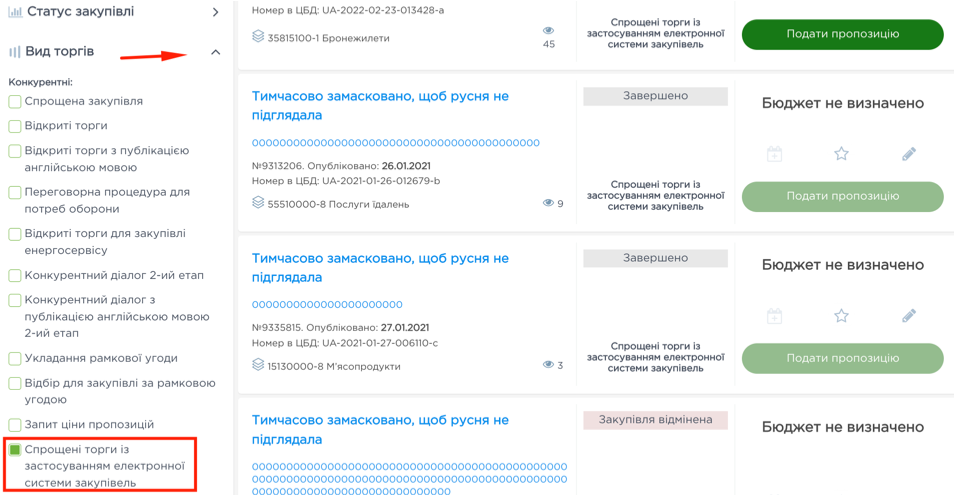Screen dimensions: 954x495
Task: Add the М'ясопродукти tender to favorites via star
Action: click(841, 316)
